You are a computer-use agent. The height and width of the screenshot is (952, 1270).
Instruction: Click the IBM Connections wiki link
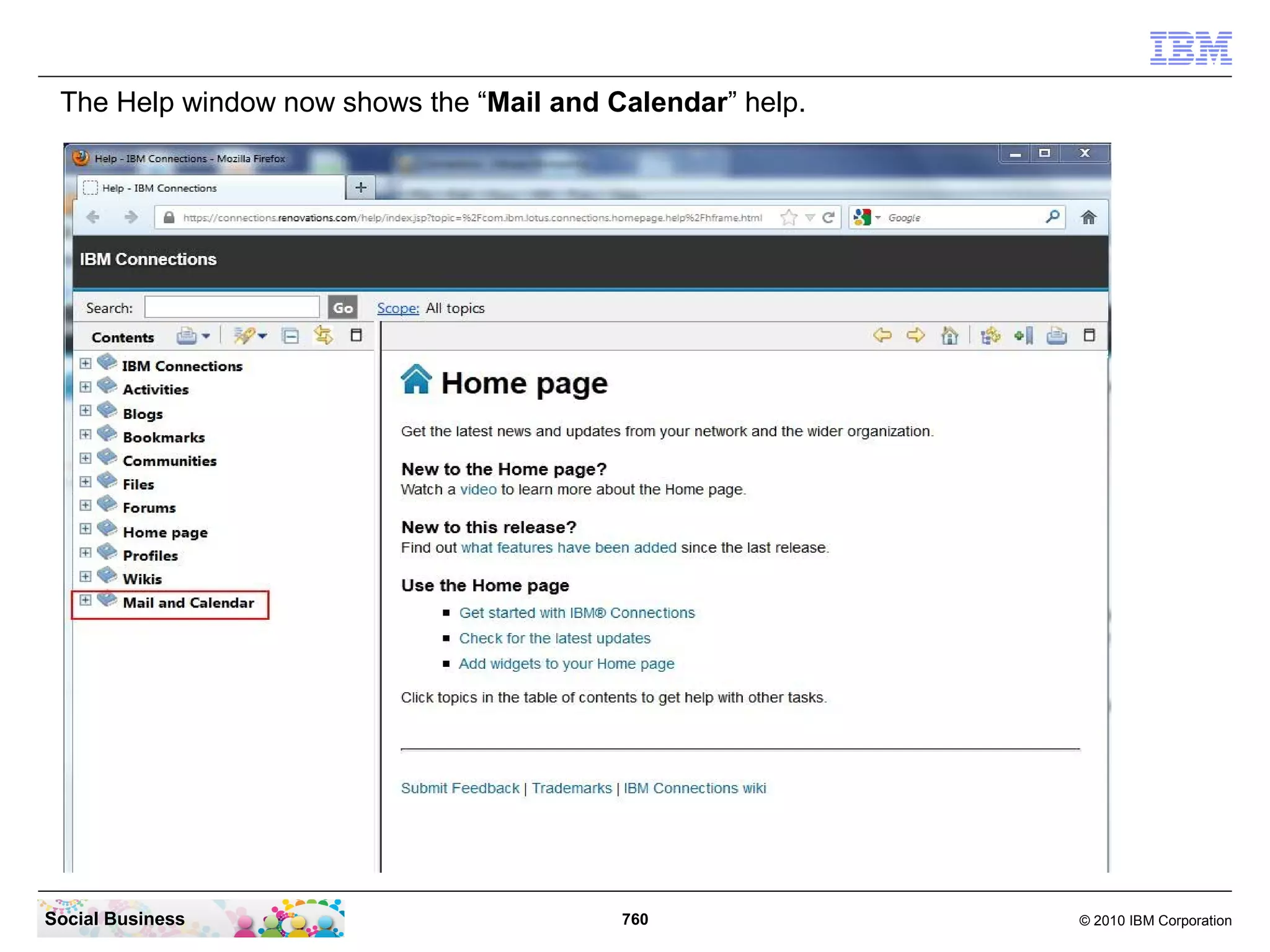coord(695,788)
